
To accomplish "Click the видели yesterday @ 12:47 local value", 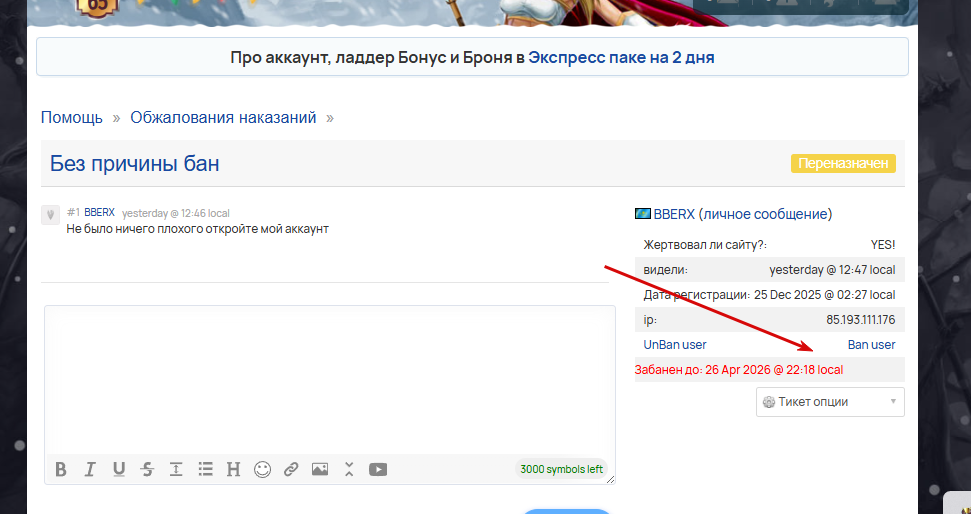I will click(832, 270).
